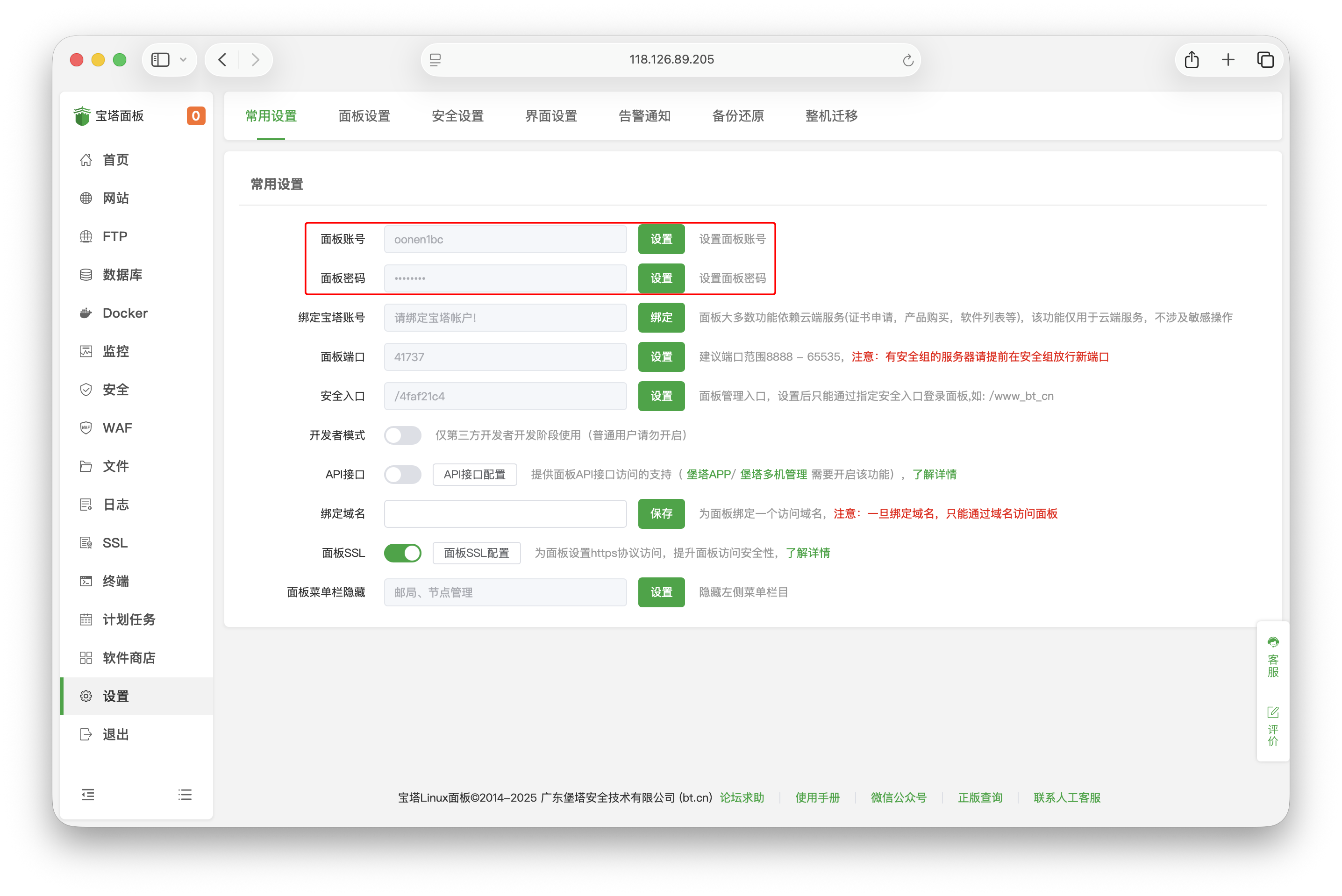The image size is (1342, 896).
Task: Open the 监控 monitoring panel
Action: [115, 351]
